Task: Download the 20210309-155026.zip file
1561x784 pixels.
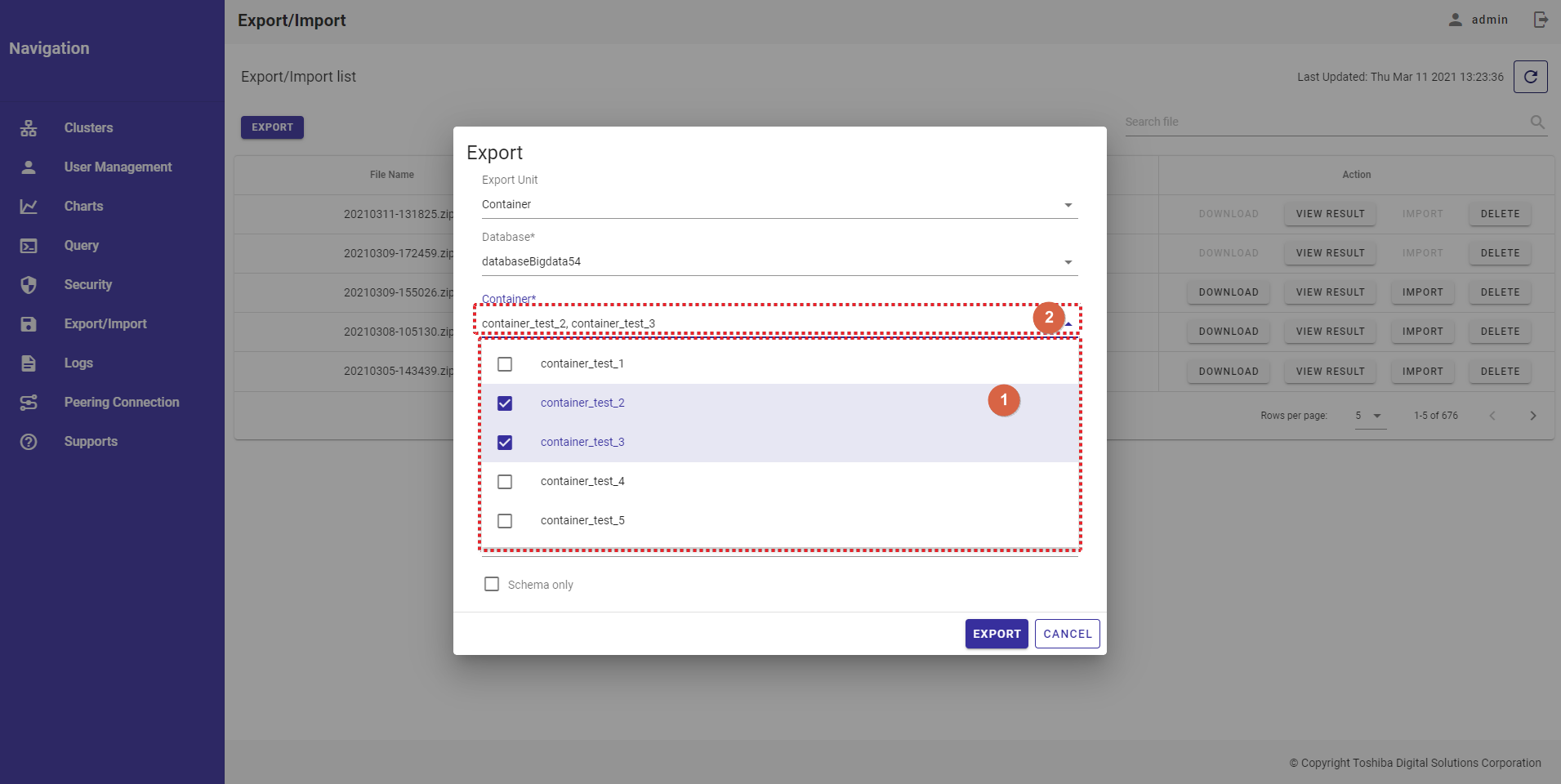Action: (x=1229, y=292)
